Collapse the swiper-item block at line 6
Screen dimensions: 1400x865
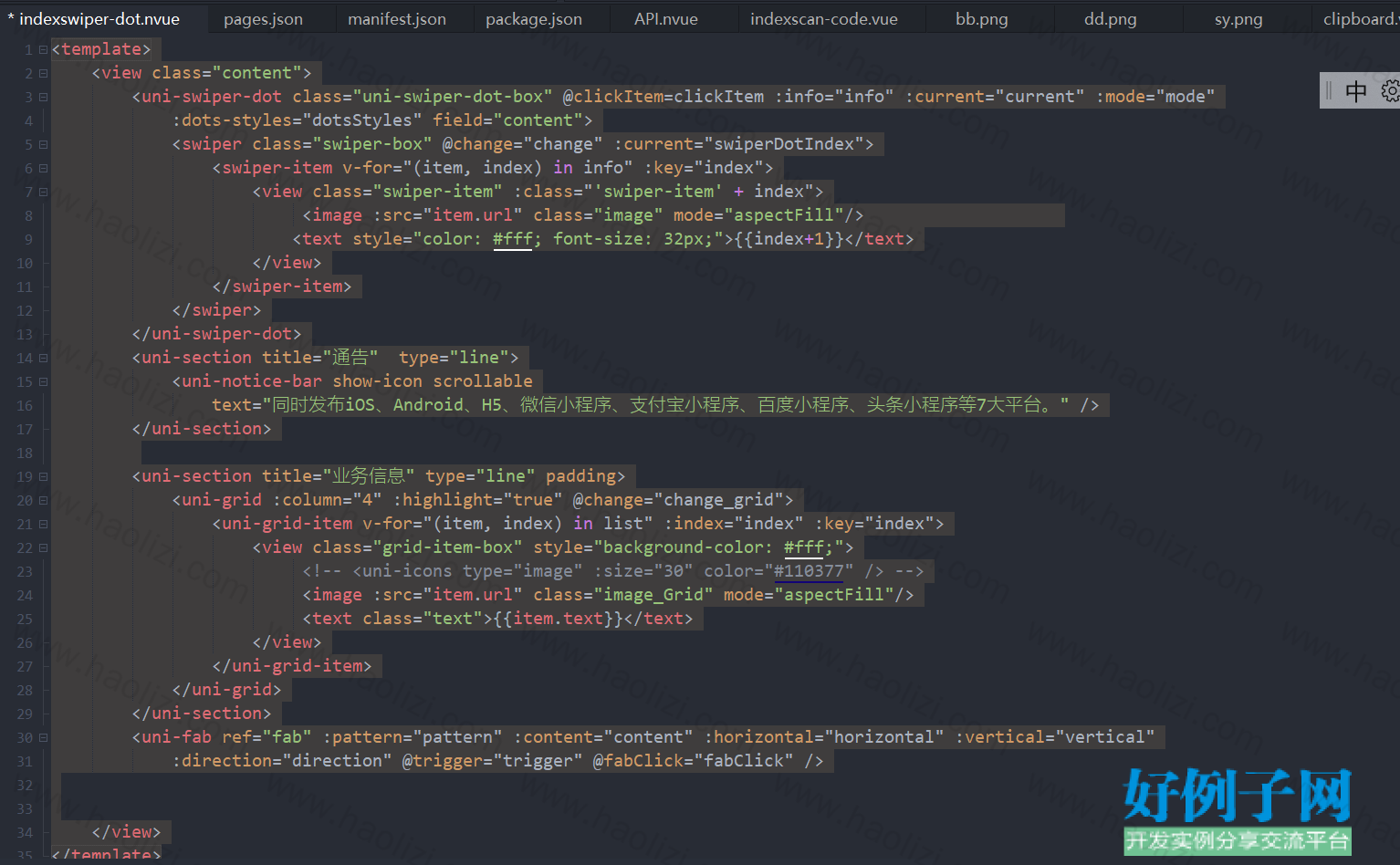[x=43, y=168]
